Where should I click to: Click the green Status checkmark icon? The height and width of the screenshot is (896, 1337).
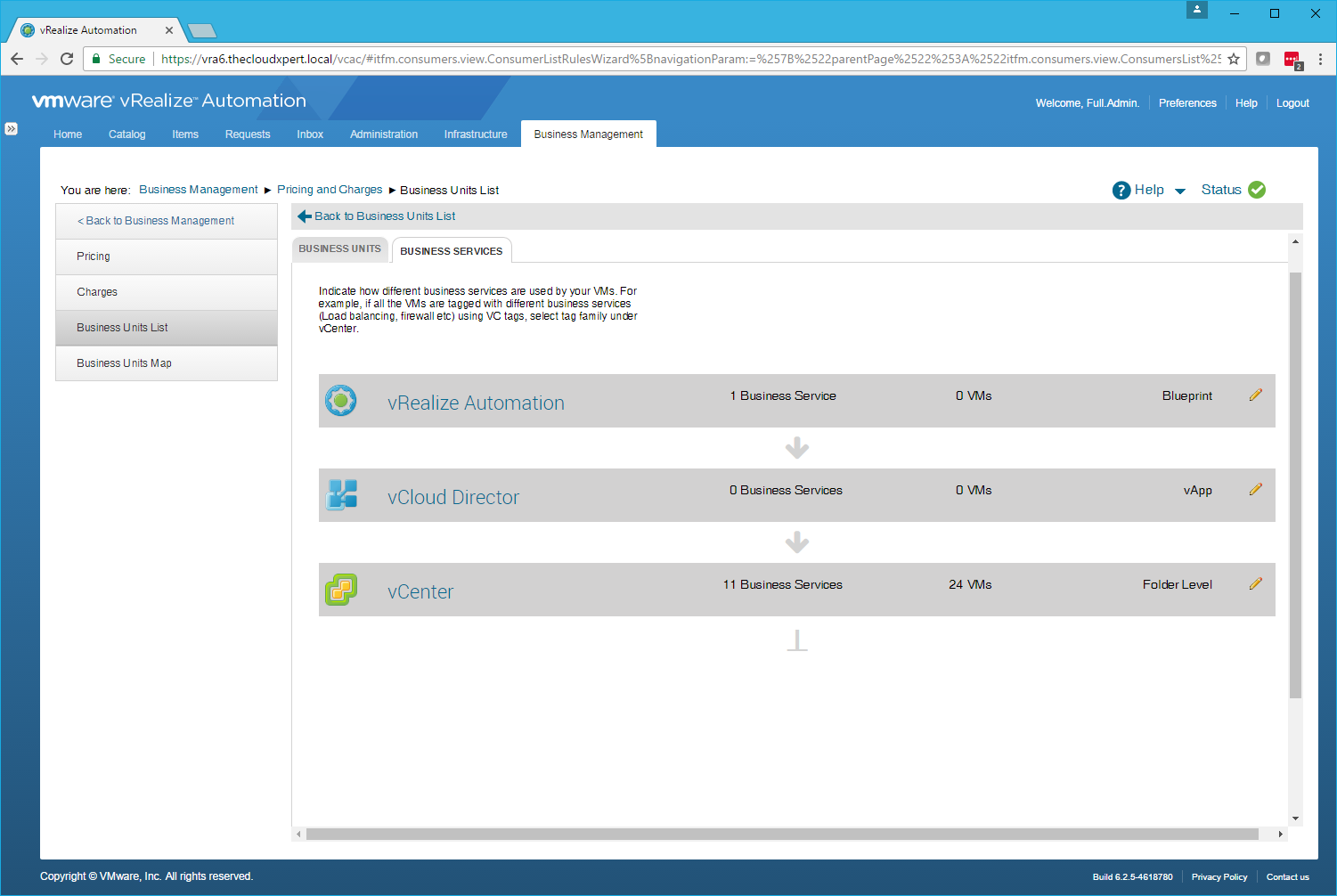pyautogui.click(x=1257, y=190)
